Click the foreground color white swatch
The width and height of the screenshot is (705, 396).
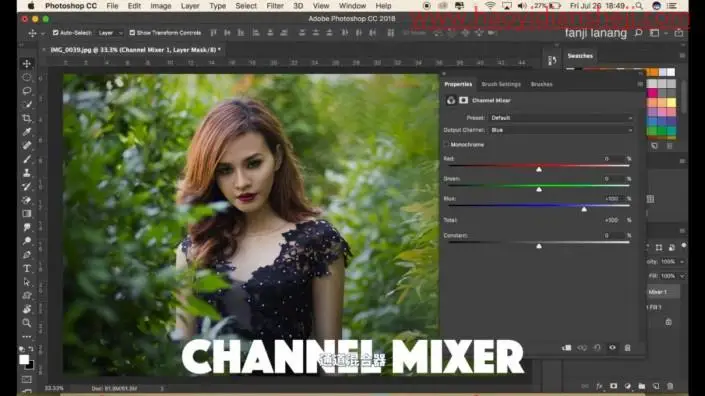tap(24, 360)
